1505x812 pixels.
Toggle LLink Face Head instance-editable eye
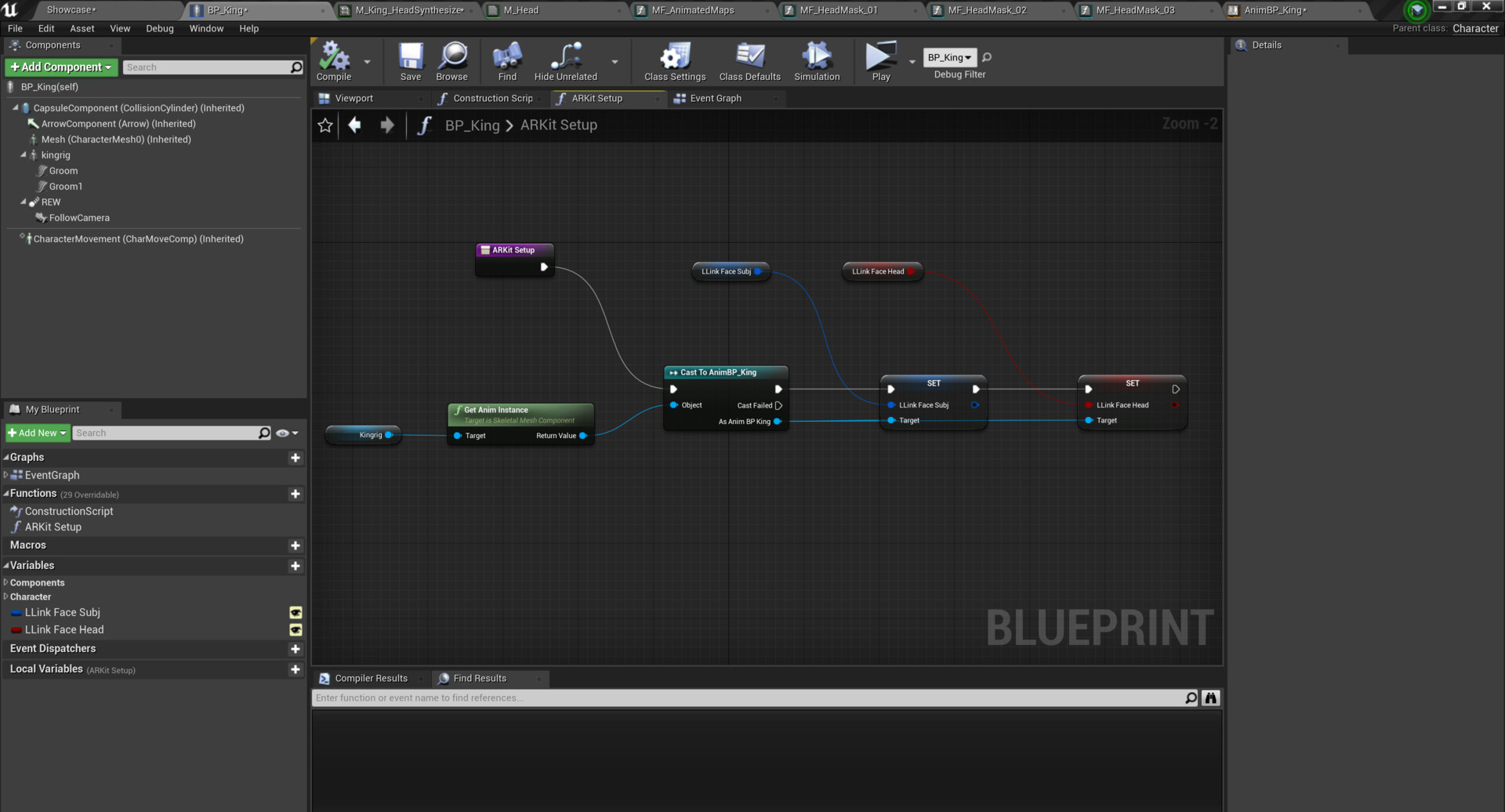(296, 630)
